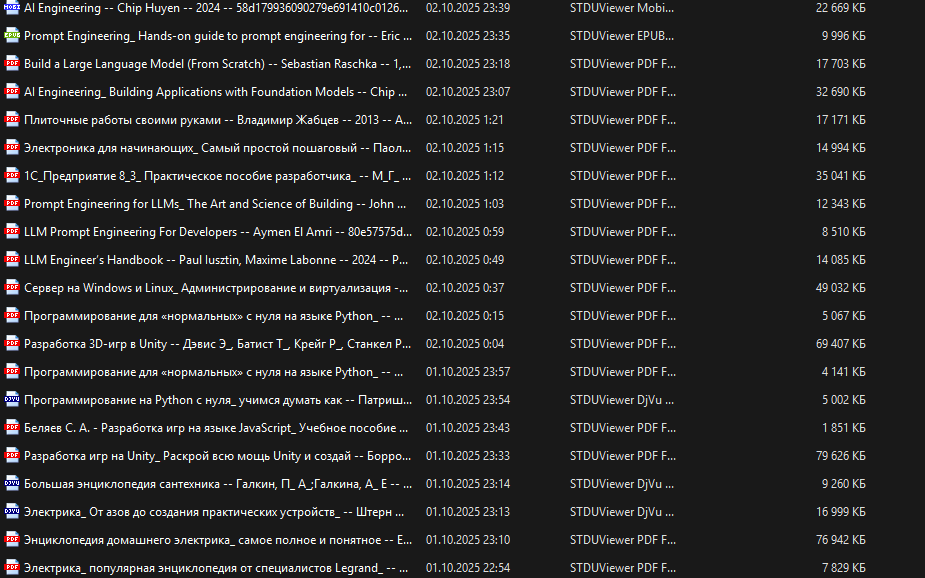The width and height of the screenshot is (925, 578).
Task: Select file Разработка игр на Unity_ Раскрой всю мощь
Action: [x=218, y=456]
